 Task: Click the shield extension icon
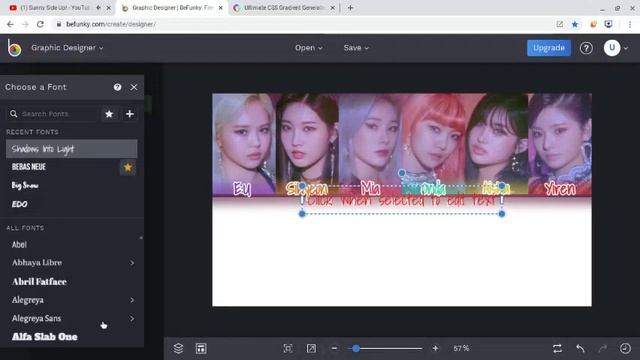pos(608,24)
